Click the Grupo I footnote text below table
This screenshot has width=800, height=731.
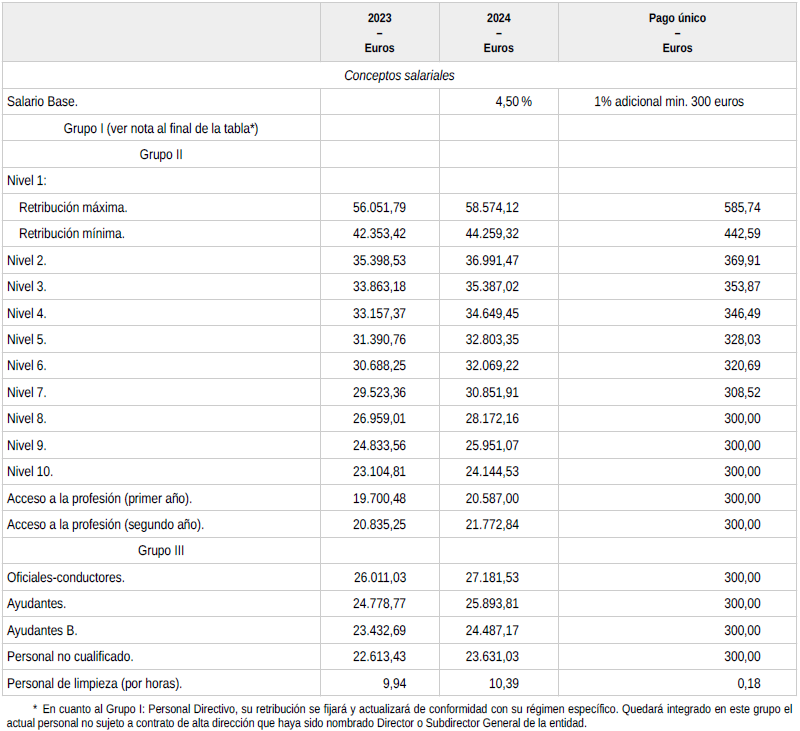[399, 715]
